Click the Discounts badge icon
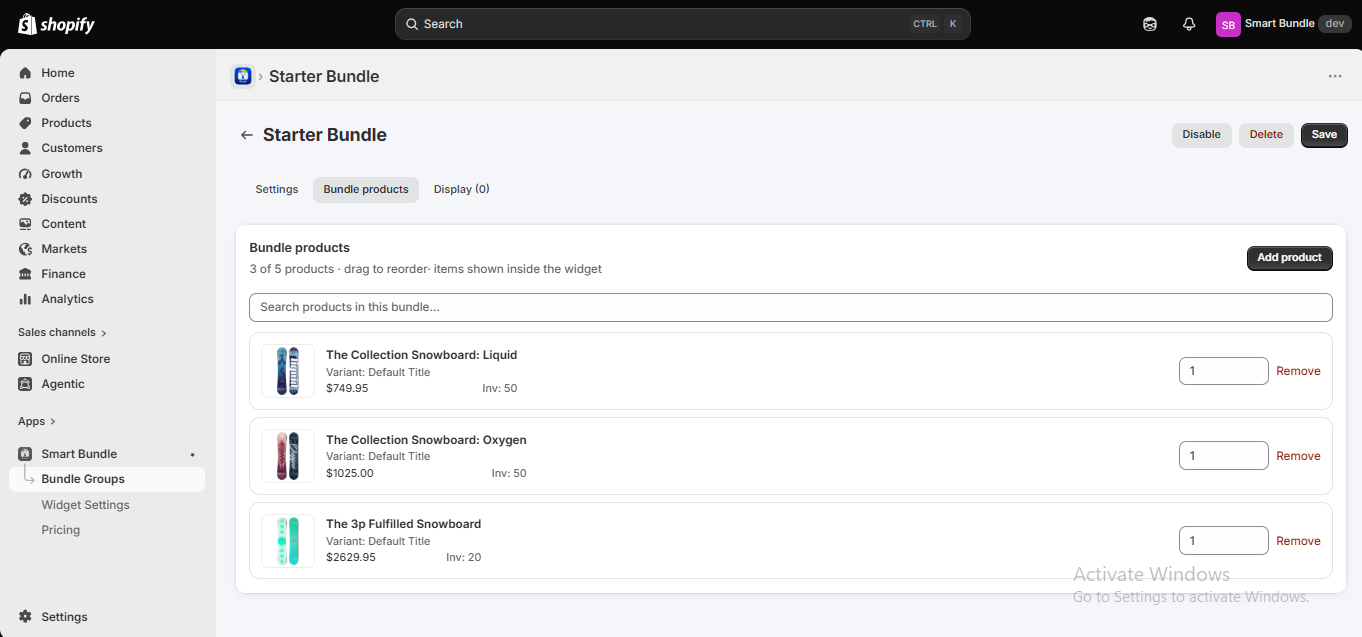 pyautogui.click(x=25, y=199)
